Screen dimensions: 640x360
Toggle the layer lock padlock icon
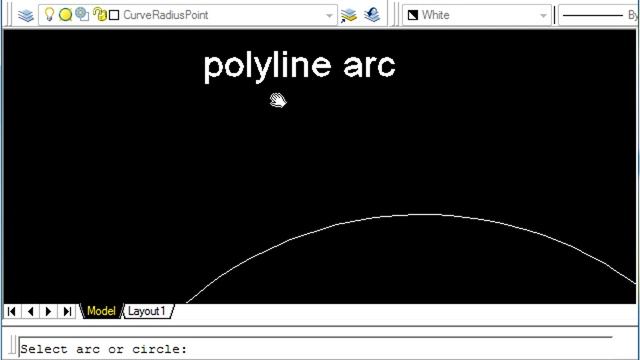100,14
